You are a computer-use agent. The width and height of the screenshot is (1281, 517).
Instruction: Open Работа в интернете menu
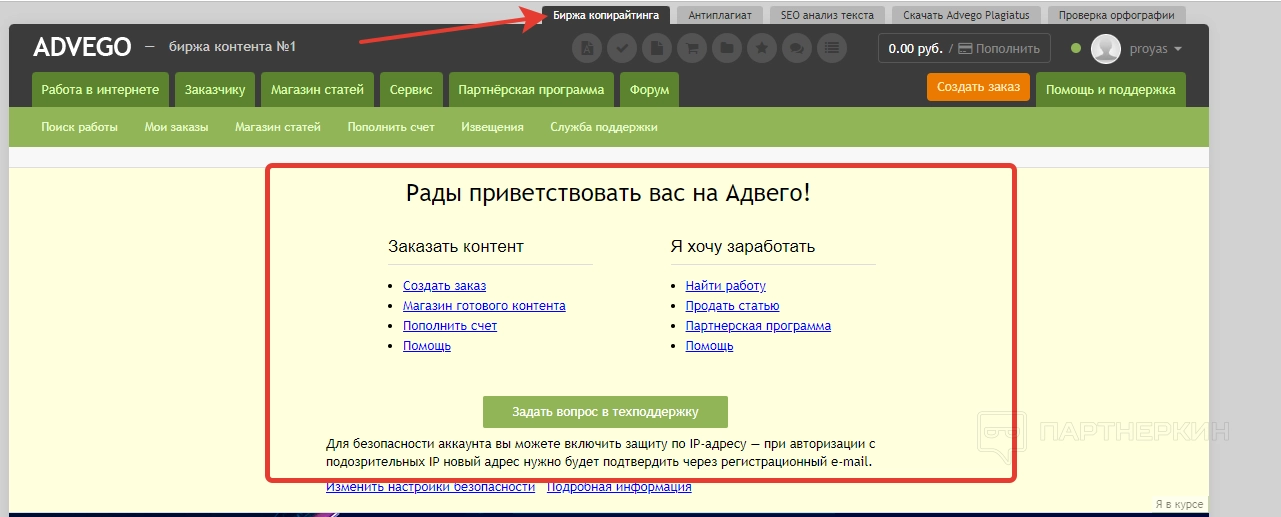(100, 89)
